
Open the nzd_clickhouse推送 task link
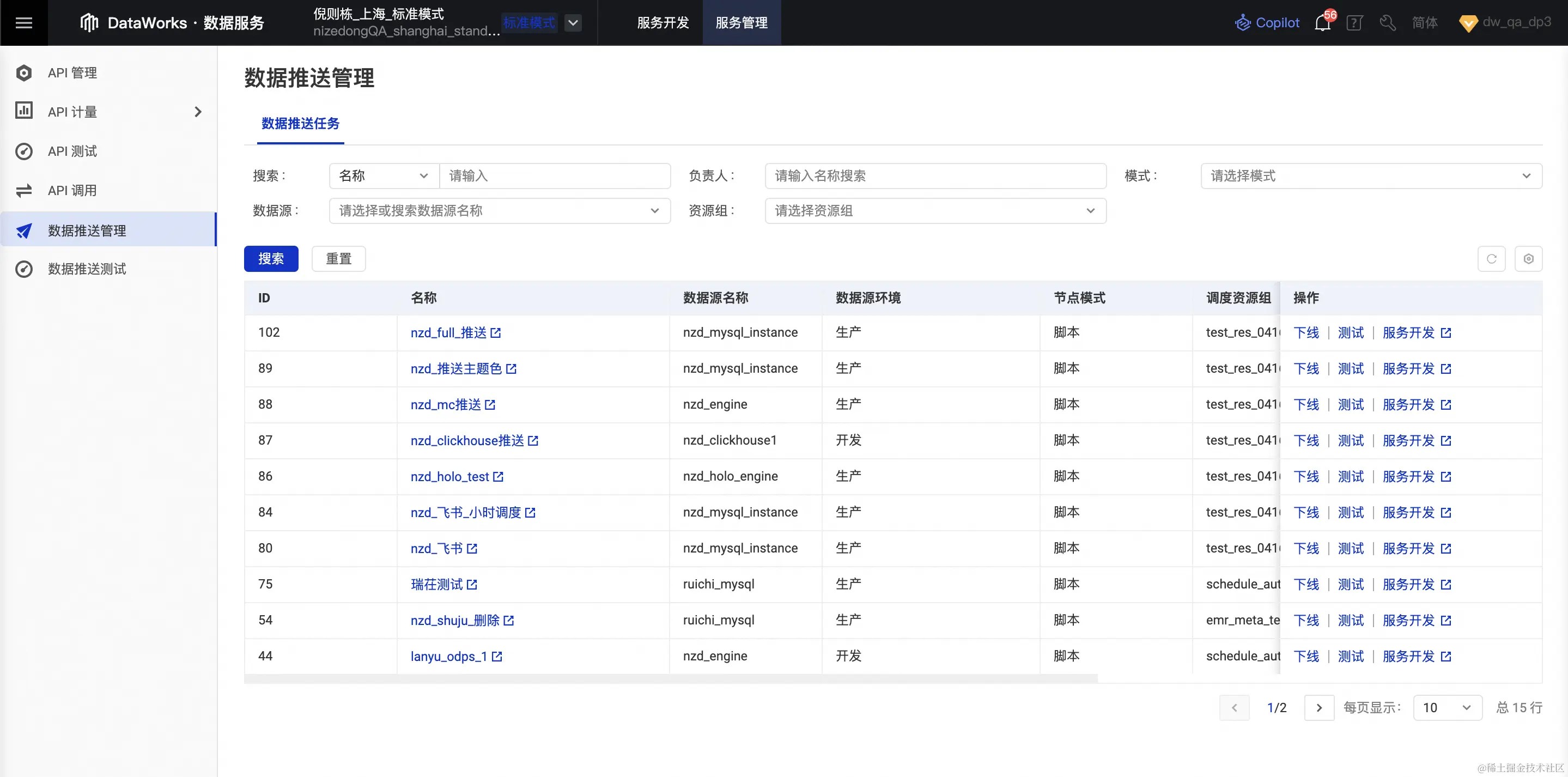[x=468, y=440]
